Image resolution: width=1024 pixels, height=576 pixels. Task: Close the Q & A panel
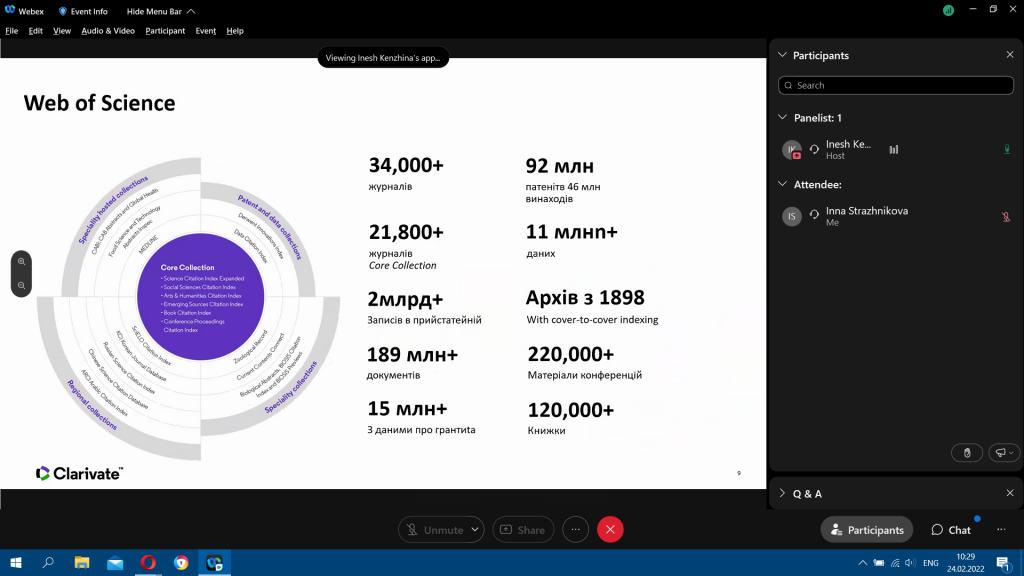[1009, 493]
